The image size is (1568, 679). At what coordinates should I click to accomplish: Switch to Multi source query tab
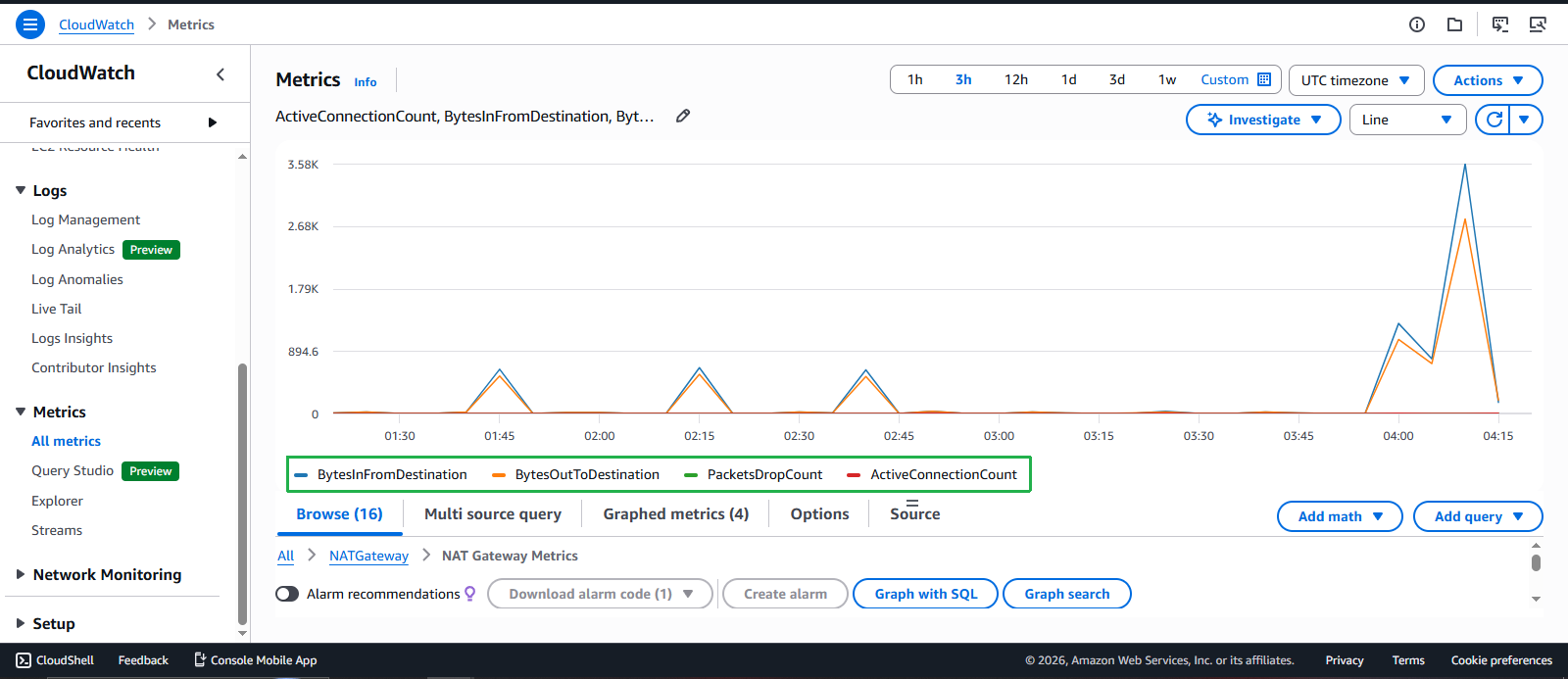pyautogui.click(x=493, y=513)
